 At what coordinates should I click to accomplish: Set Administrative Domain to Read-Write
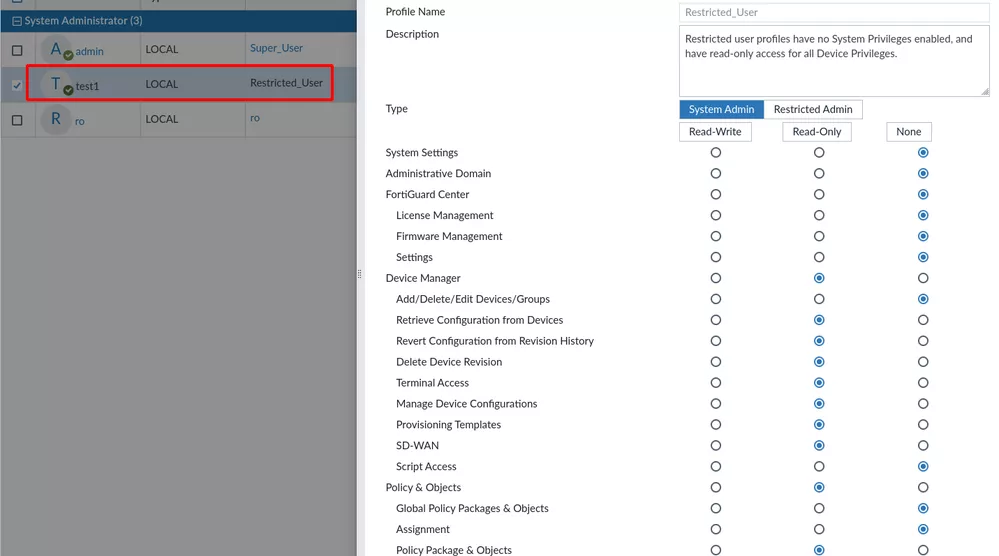(715, 174)
